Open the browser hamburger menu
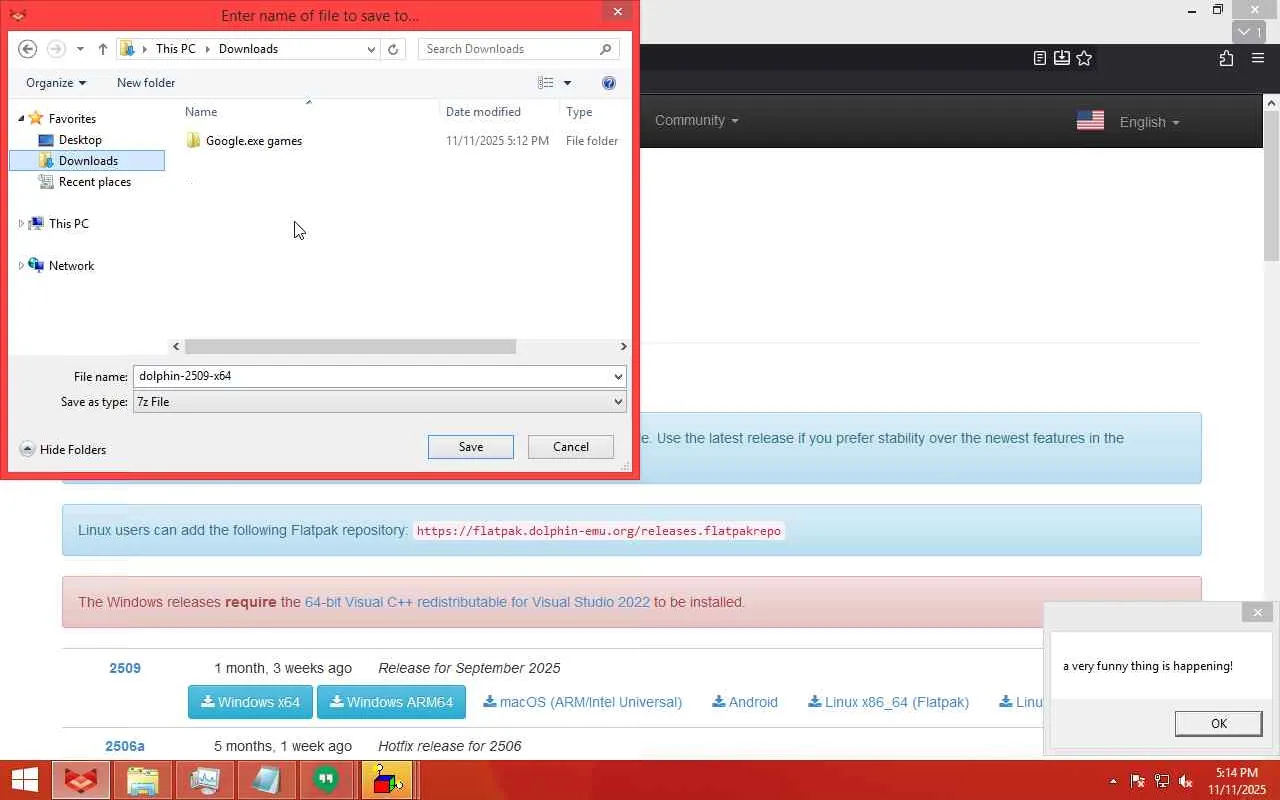The height and width of the screenshot is (800, 1280). (1258, 58)
